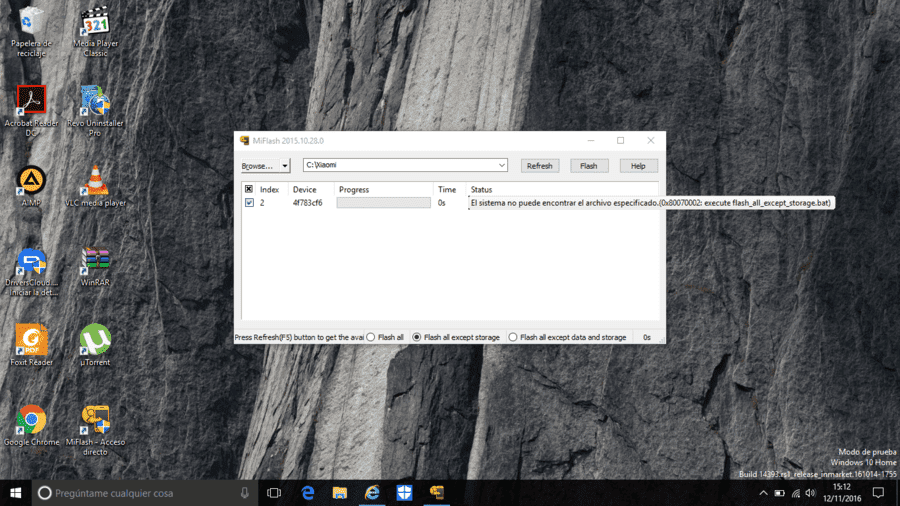Click the Status column header
The height and width of the screenshot is (506, 900).
pyautogui.click(x=562, y=189)
